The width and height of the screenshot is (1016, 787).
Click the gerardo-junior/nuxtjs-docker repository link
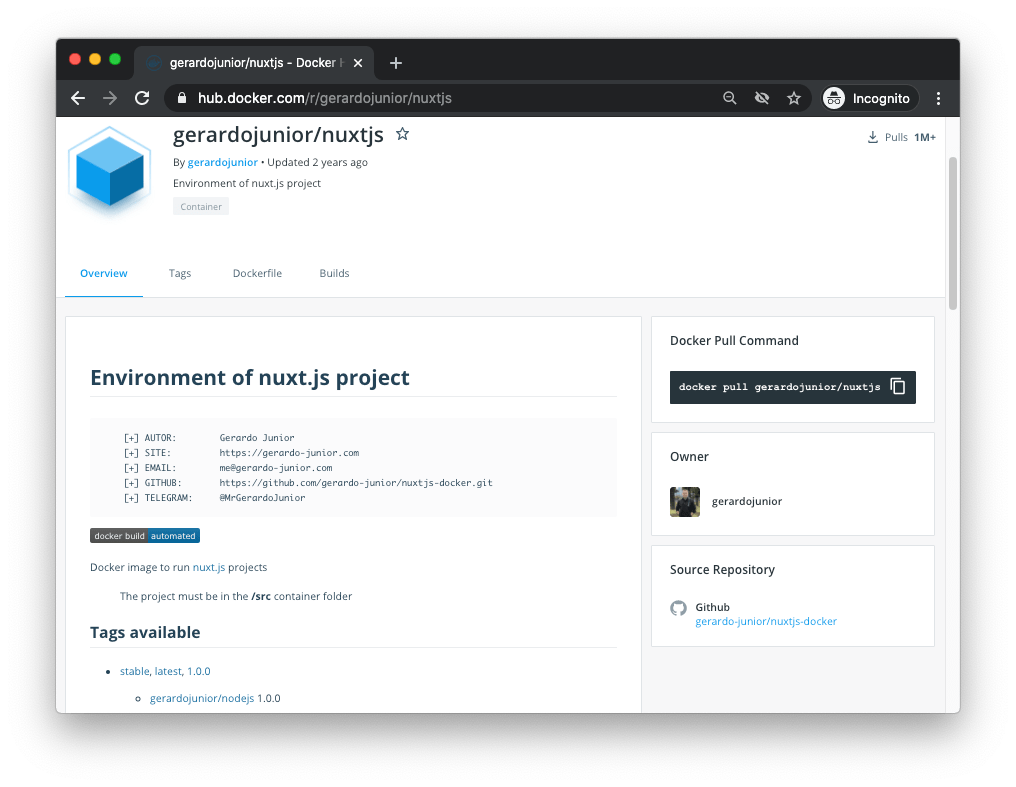(x=765, y=620)
